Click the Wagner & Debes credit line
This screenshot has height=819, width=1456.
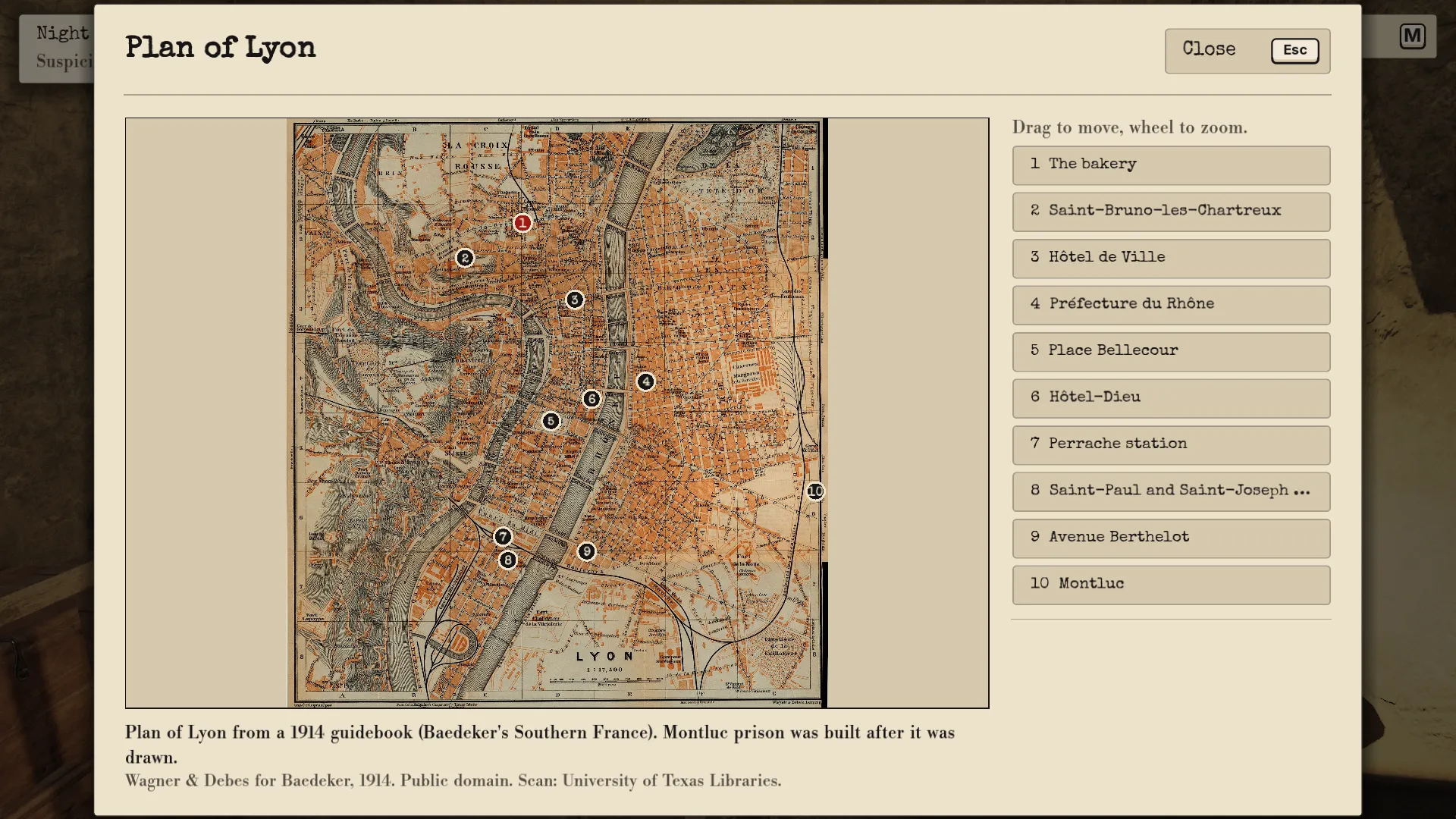pos(453,780)
